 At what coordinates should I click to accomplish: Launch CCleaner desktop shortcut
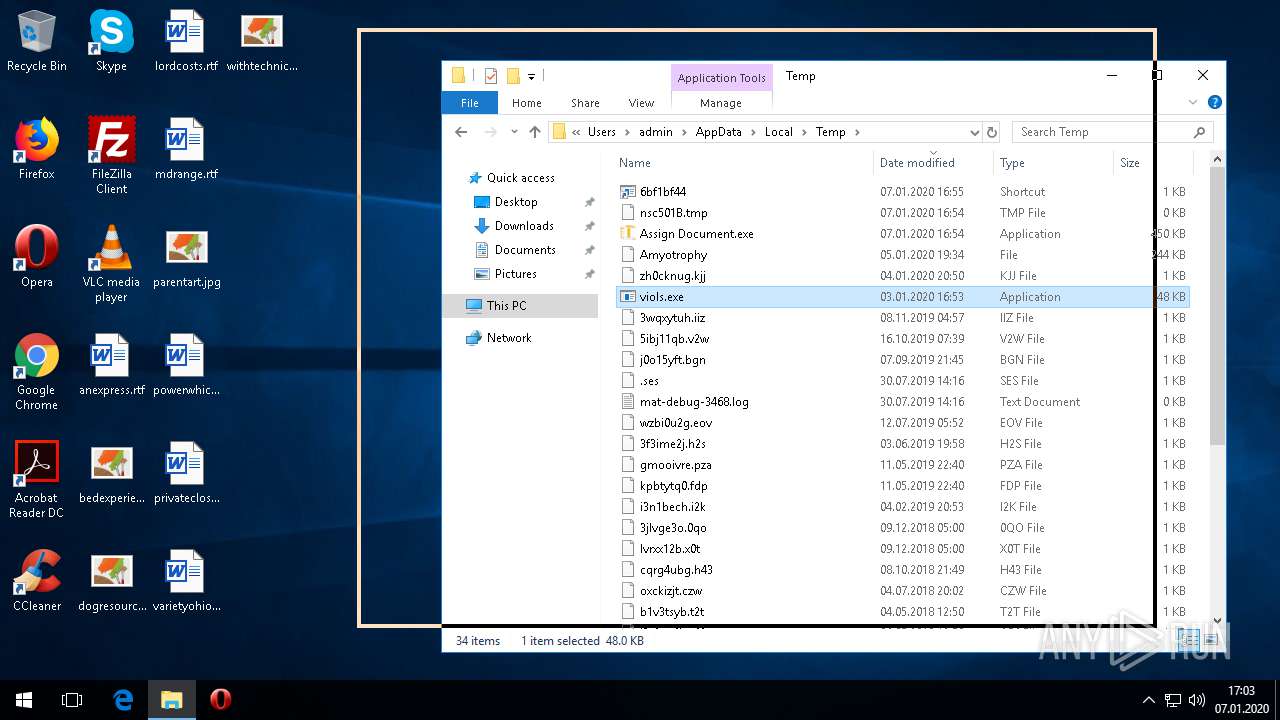coord(37,581)
